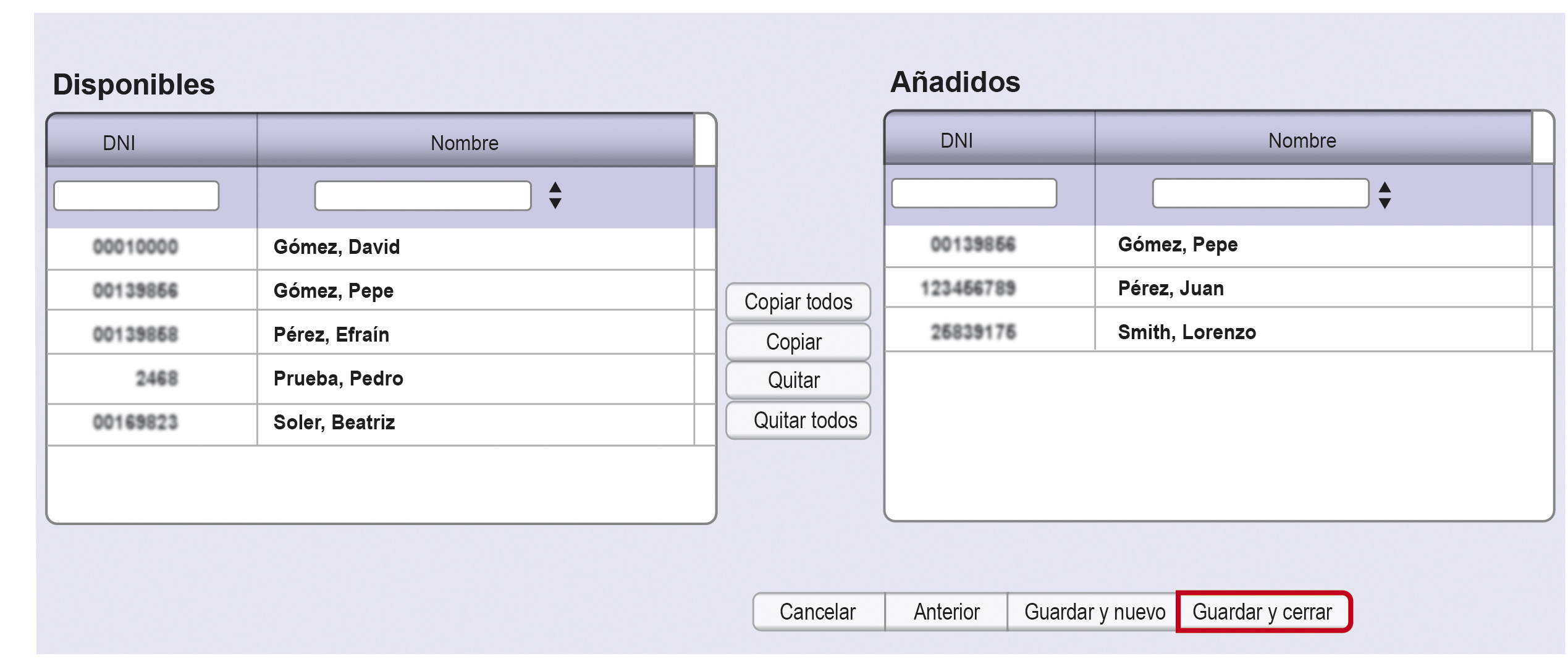Click DNI column header in Añadidos
1568x669 pixels.
tap(956, 141)
